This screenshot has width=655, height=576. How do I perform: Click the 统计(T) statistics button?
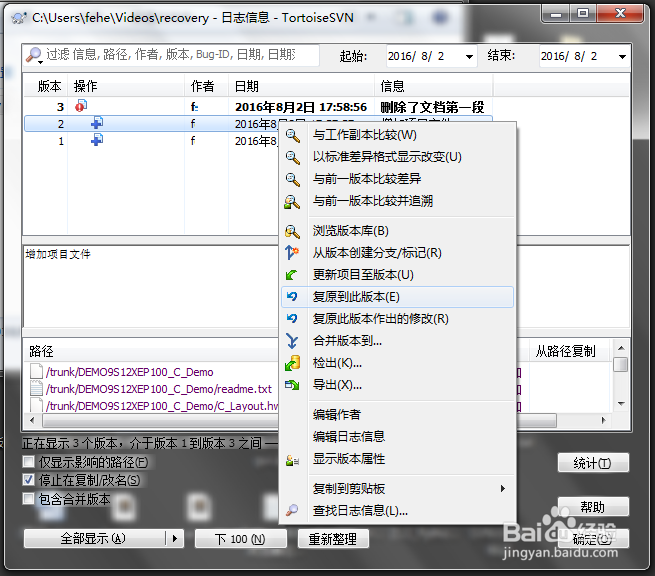(593, 463)
